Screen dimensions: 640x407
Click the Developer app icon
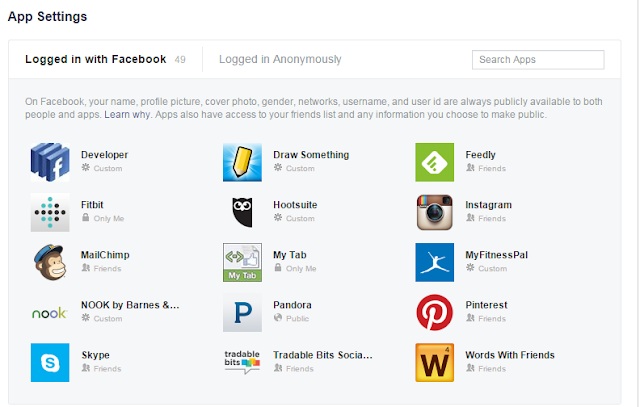point(49,161)
